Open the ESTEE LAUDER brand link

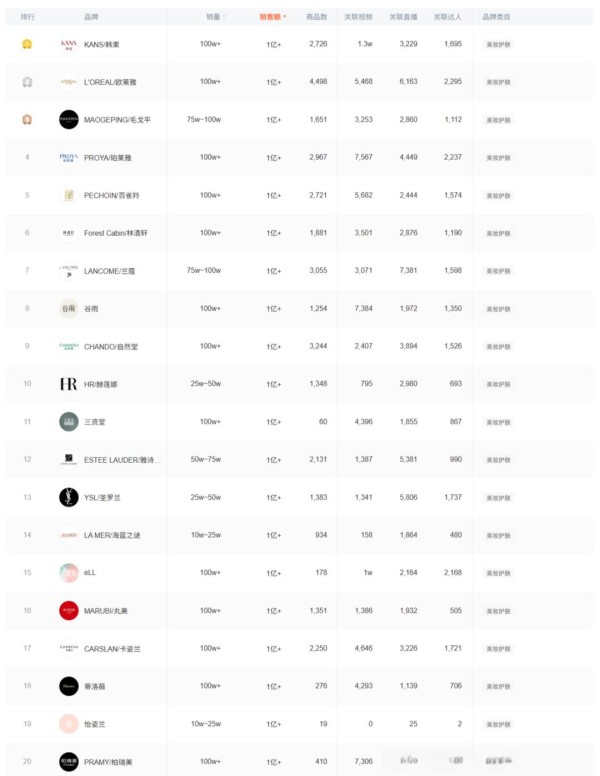click(x=120, y=460)
